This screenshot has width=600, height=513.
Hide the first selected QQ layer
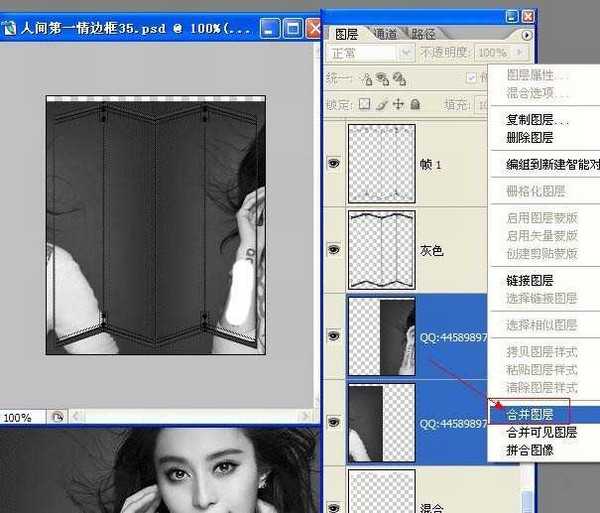pyautogui.click(x=334, y=336)
